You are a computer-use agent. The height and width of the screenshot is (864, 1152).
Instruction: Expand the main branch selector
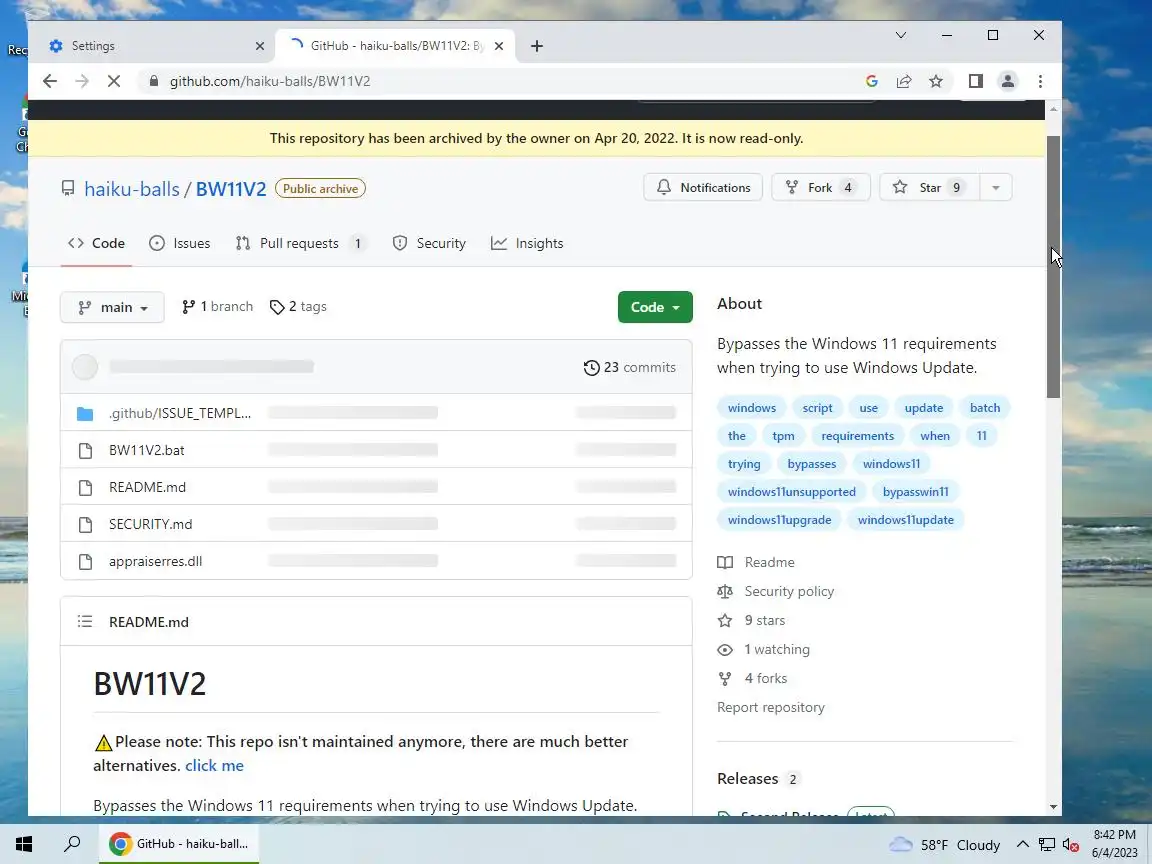tap(112, 307)
